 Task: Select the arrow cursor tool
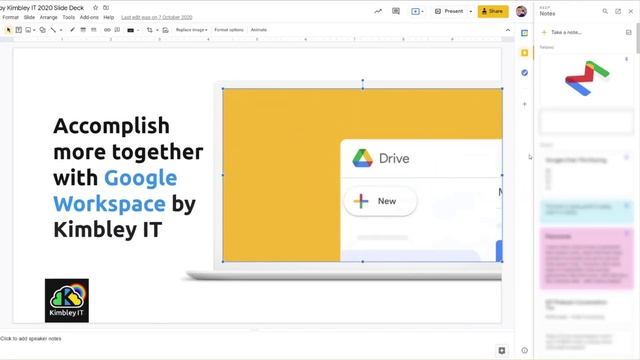pos(9,30)
